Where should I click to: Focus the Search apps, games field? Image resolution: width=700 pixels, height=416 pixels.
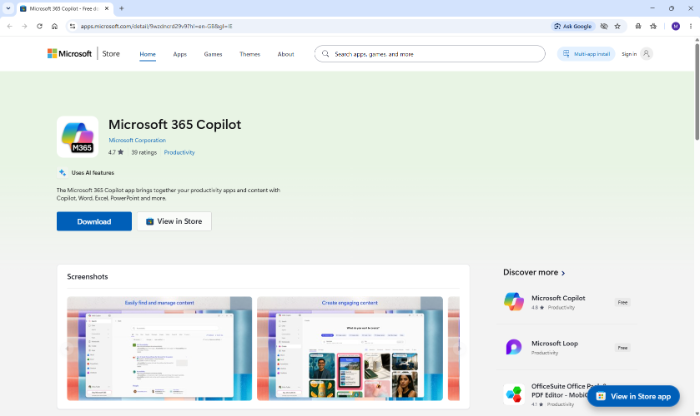(x=429, y=54)
